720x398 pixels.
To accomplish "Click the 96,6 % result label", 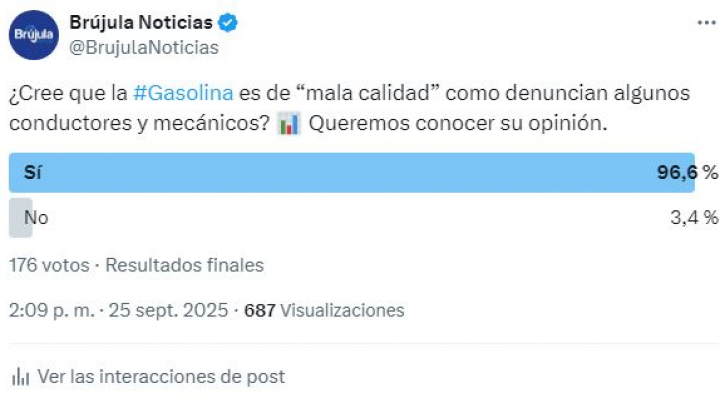I will [x=687, y=173].
